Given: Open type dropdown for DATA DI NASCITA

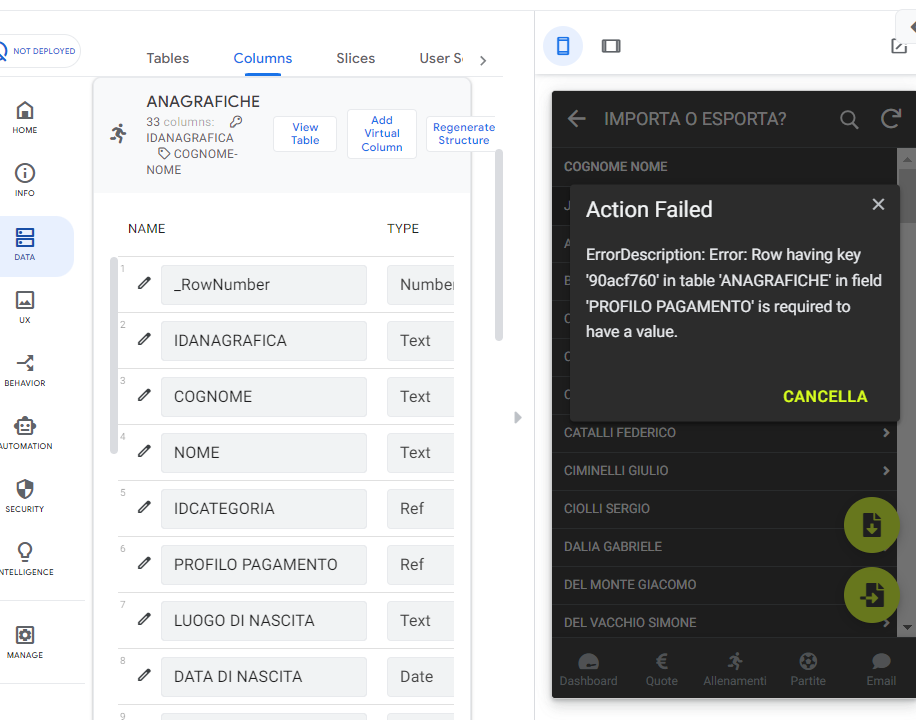Looking at the screenshot, I should 421,677.
